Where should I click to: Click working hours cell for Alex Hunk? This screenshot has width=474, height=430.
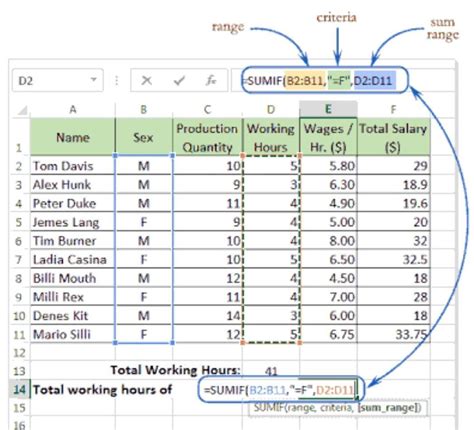(271, 184)
